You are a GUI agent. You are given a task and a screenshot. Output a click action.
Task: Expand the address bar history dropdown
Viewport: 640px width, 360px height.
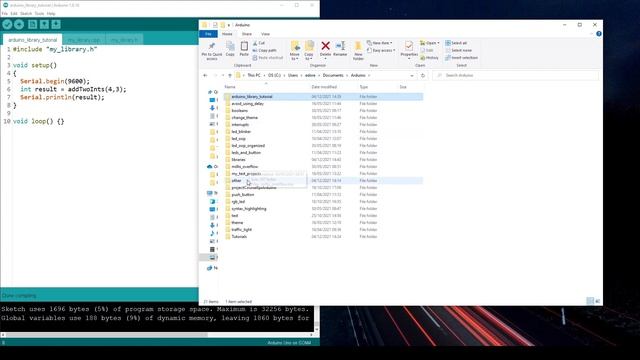point(412,76)
